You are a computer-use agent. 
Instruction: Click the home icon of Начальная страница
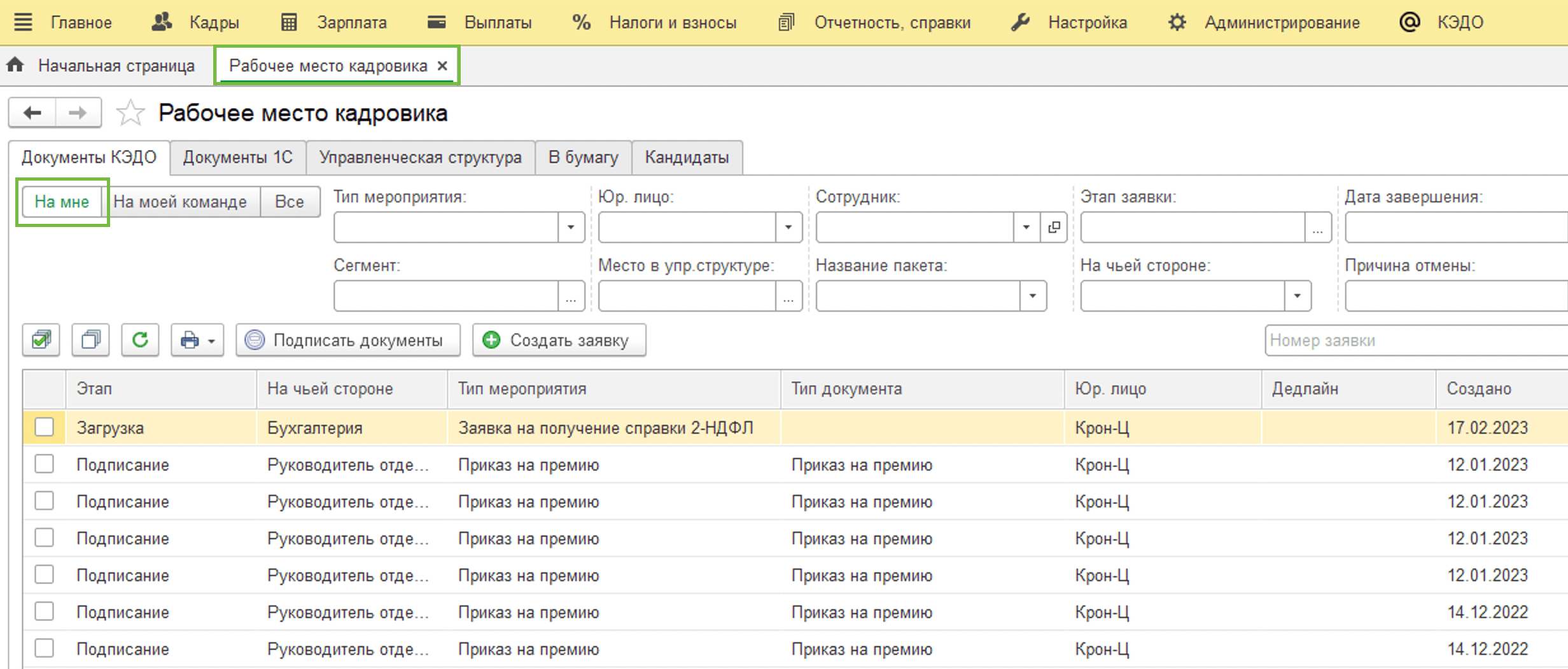click(x=15, y=65)
